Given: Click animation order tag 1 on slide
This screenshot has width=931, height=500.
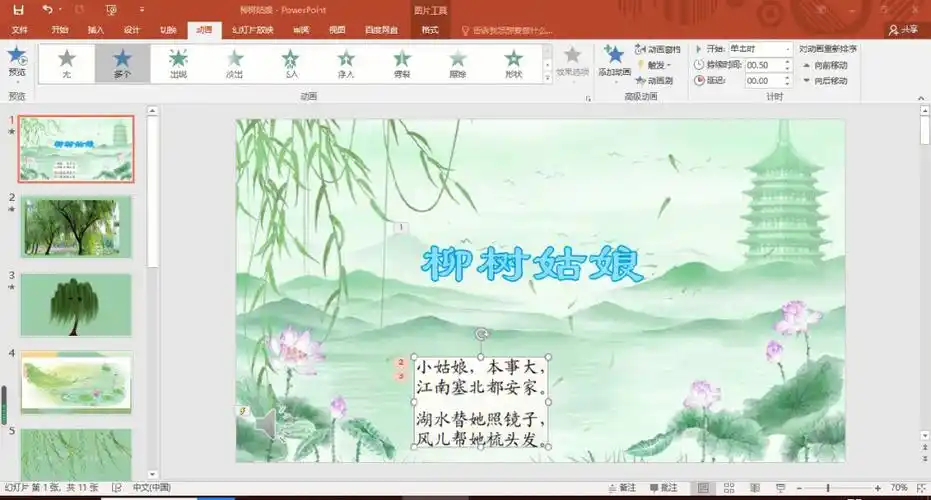Looking at the screenshot, I should (x=401, y=227).
